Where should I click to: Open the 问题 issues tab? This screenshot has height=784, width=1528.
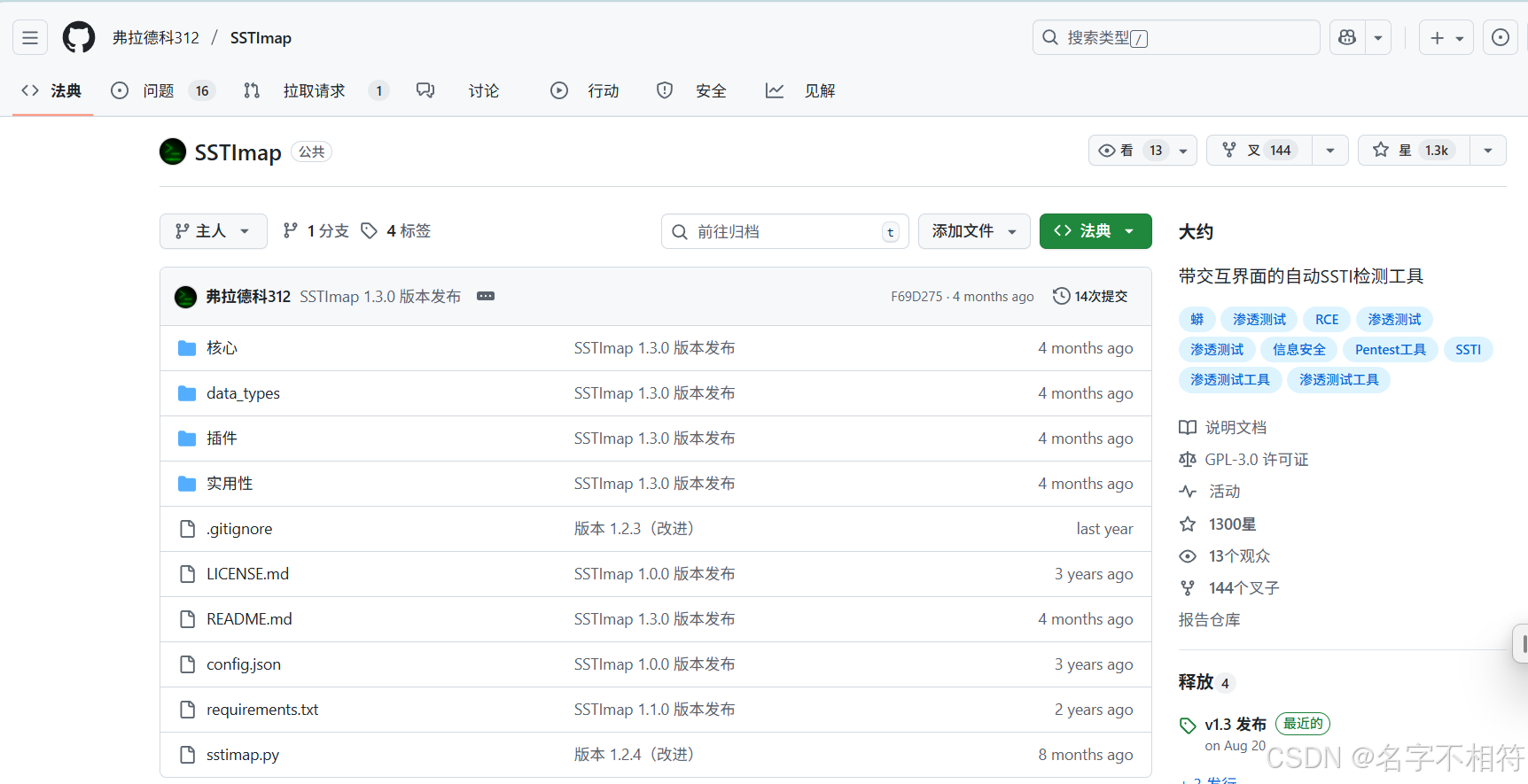[163, 90]
